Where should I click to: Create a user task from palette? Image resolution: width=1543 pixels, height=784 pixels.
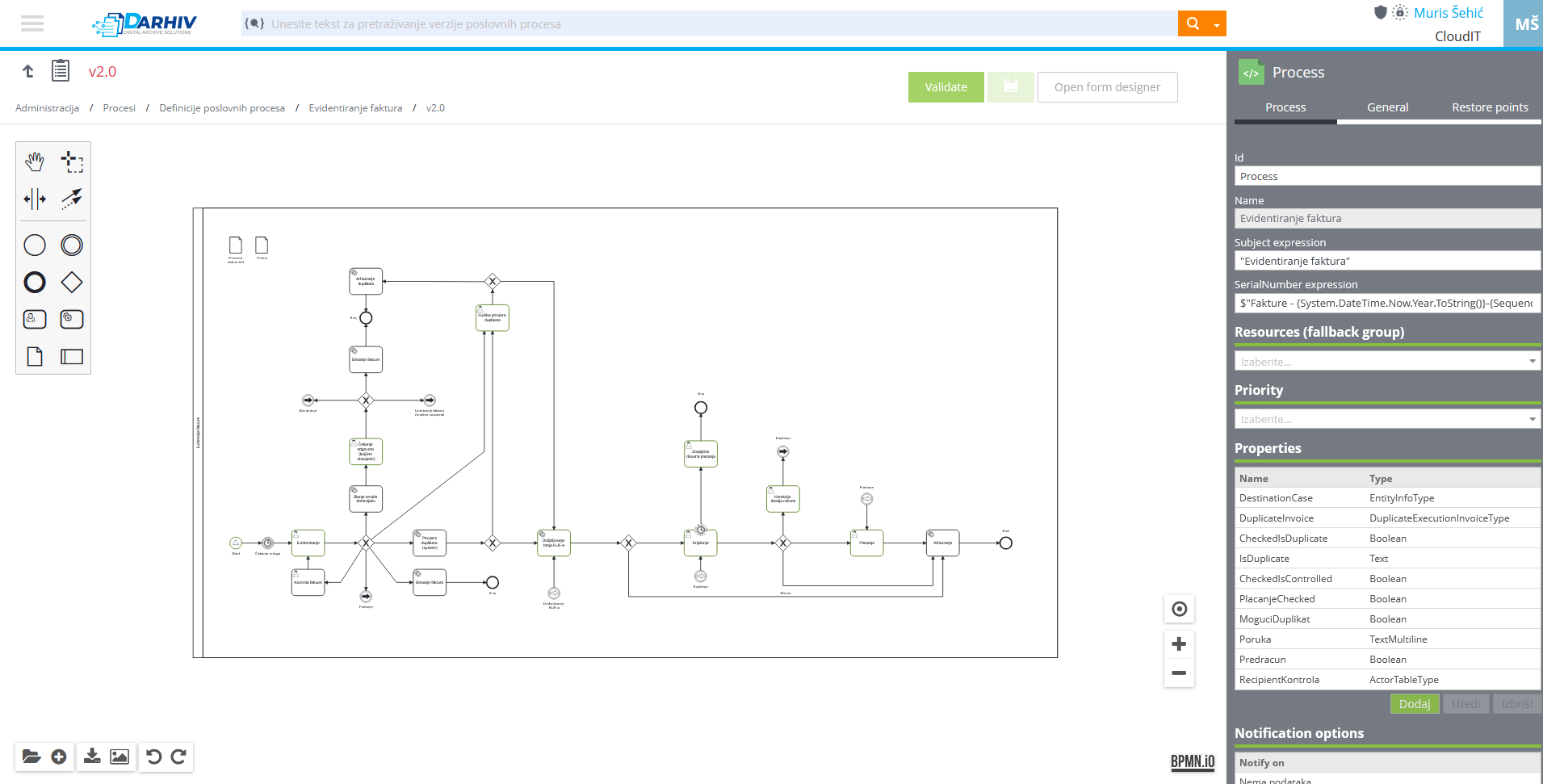35,319
